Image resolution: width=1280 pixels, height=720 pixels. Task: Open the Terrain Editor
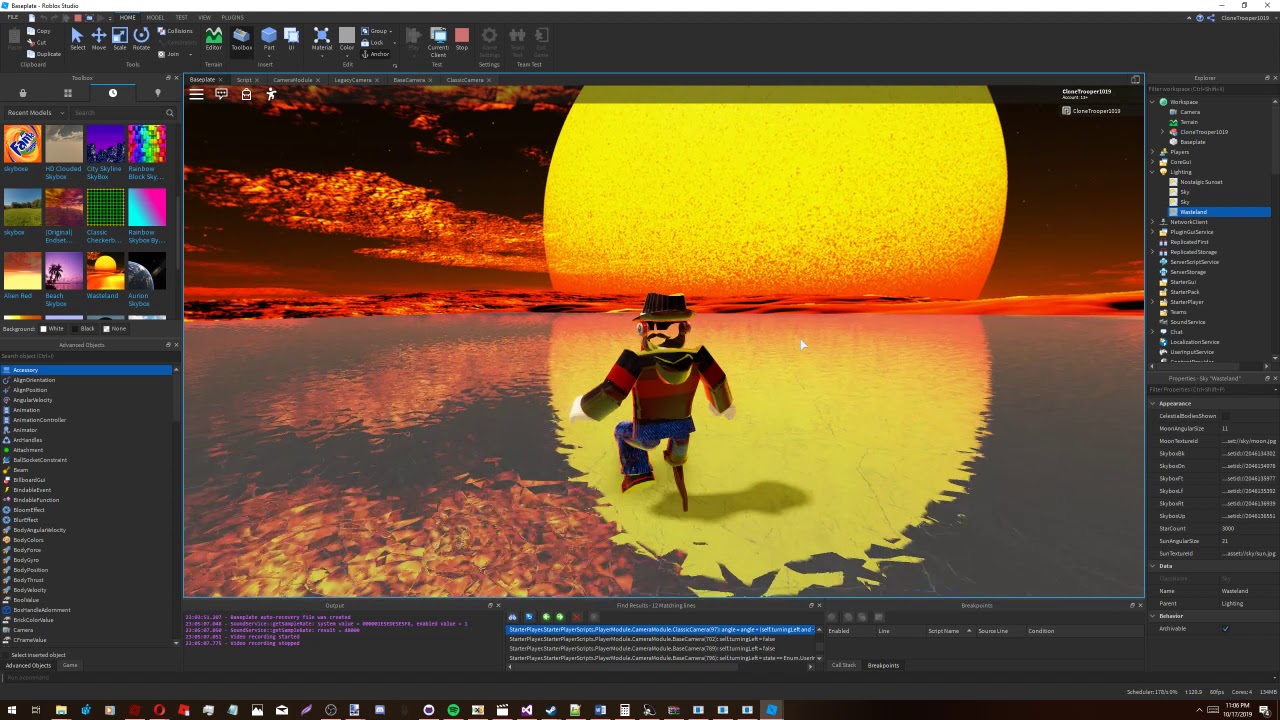click(214, 39)
